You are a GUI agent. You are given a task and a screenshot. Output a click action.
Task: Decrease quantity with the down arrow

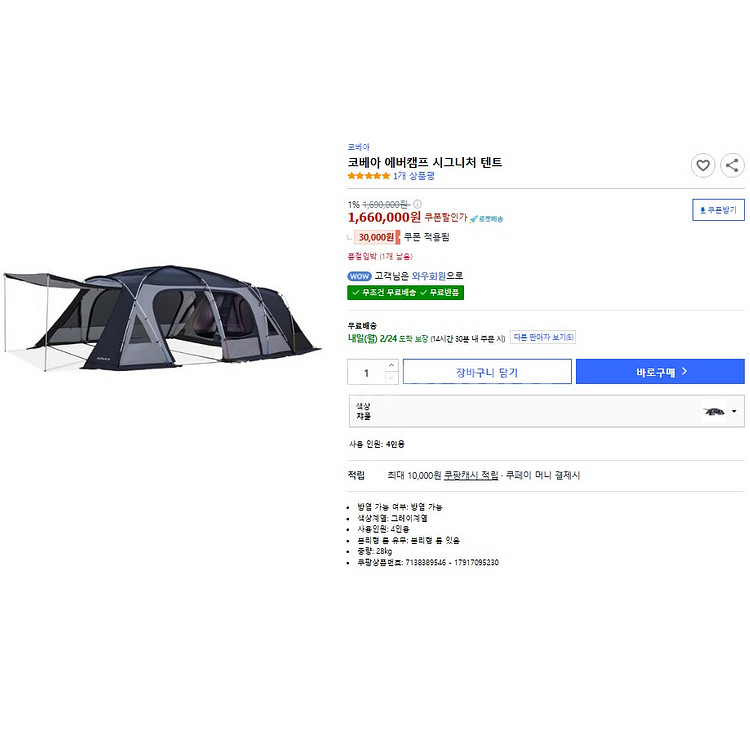click(x=391, y=378)
